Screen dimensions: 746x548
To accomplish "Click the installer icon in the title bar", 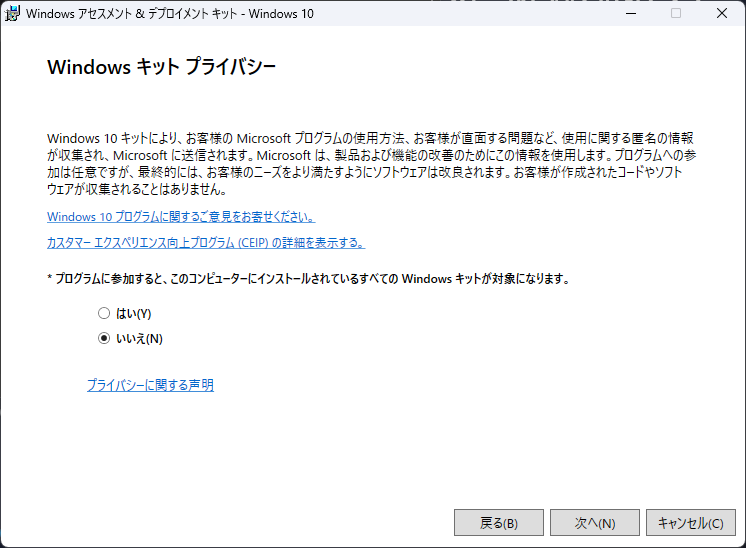I will tap(12, 13).
